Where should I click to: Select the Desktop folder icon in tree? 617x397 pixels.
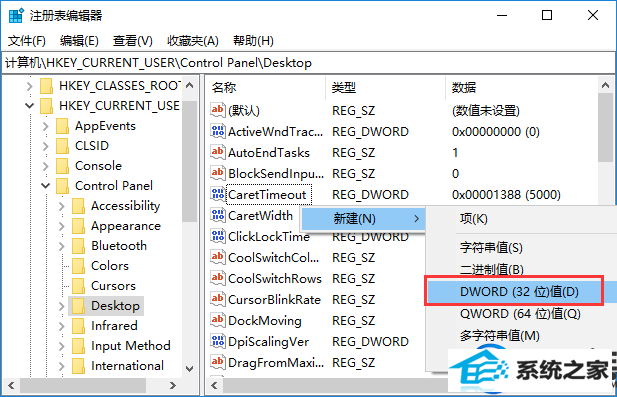78,306
